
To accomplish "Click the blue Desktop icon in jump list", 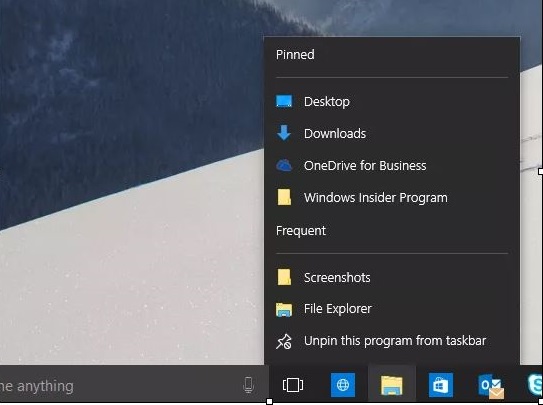I will [x=284, y=101].
